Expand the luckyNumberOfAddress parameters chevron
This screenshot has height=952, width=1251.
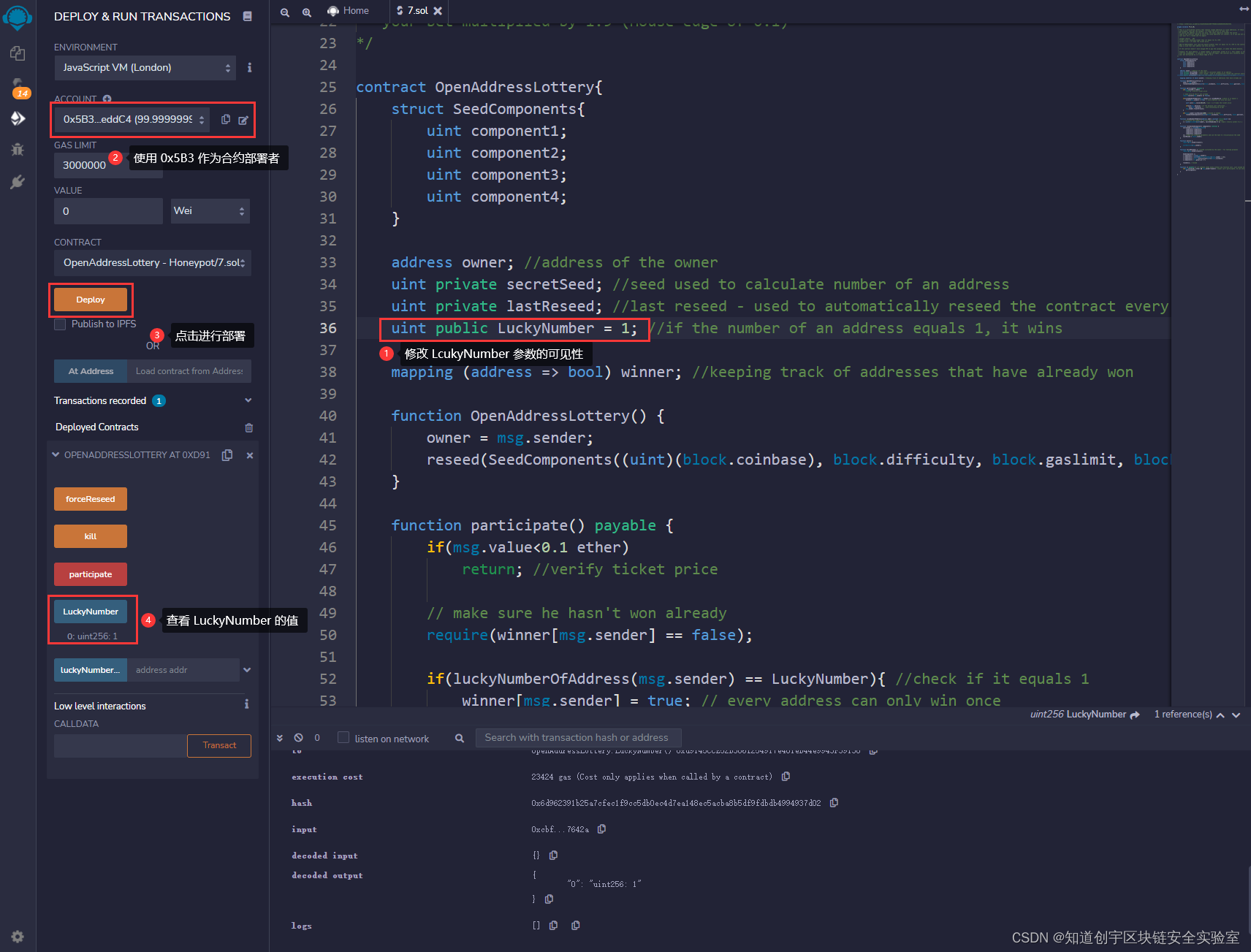pos(247,670)
